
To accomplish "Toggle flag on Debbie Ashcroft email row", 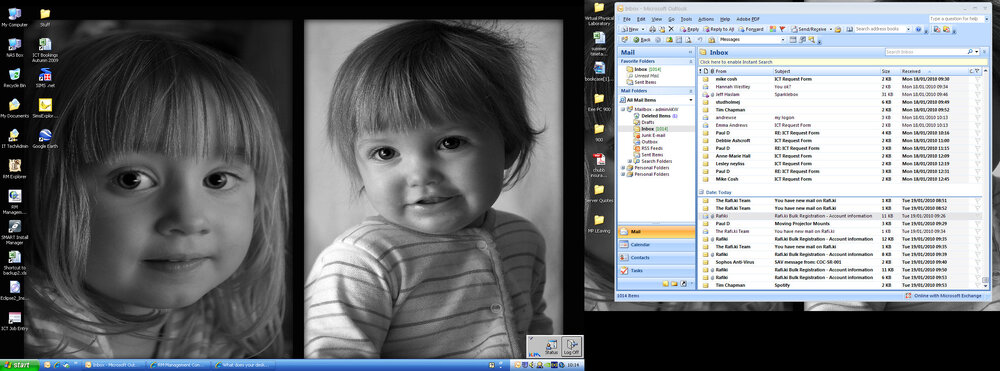I will 978,140.
